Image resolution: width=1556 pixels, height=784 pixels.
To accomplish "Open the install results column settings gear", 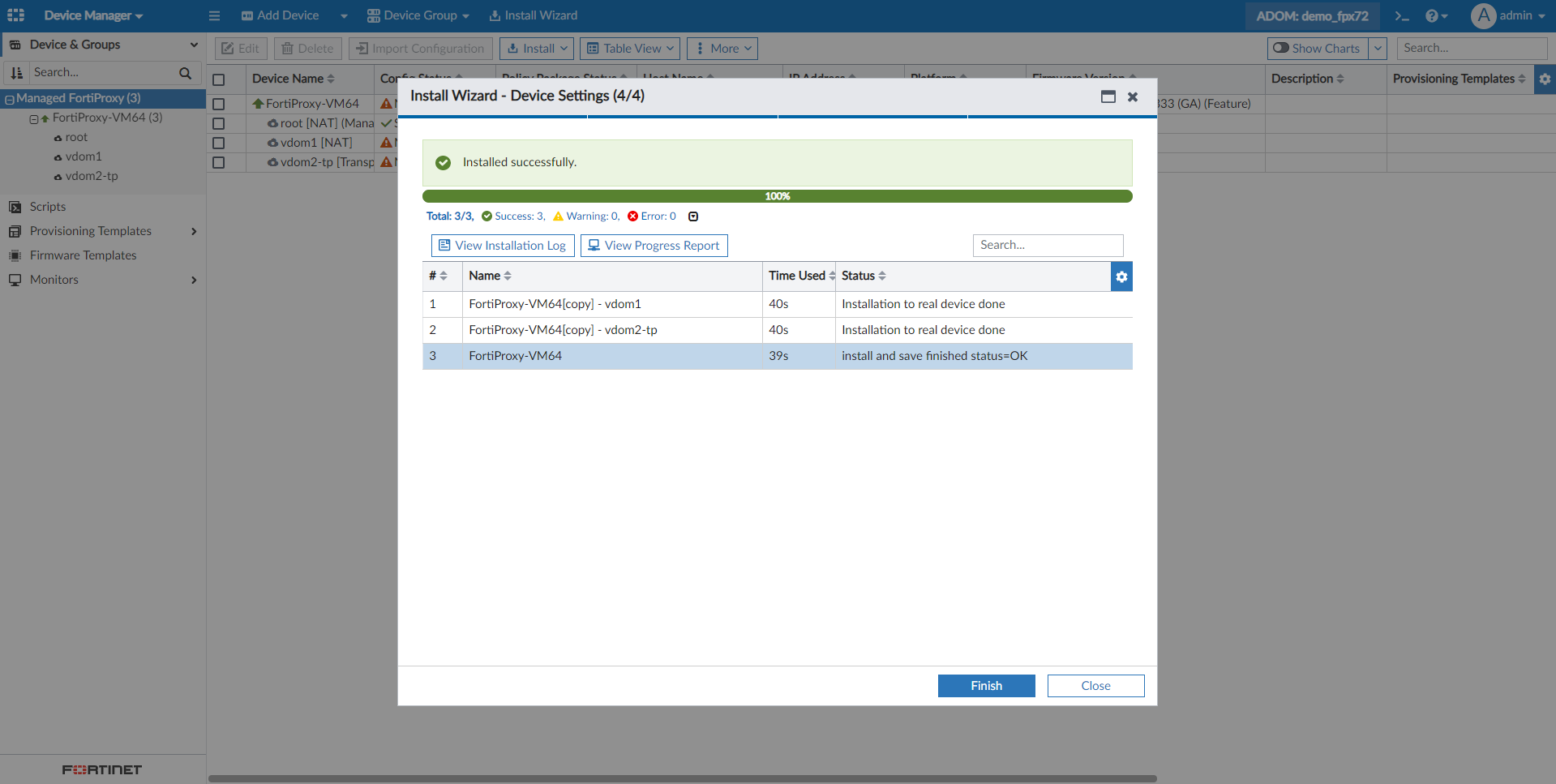I will click(x=1121, y=276).
